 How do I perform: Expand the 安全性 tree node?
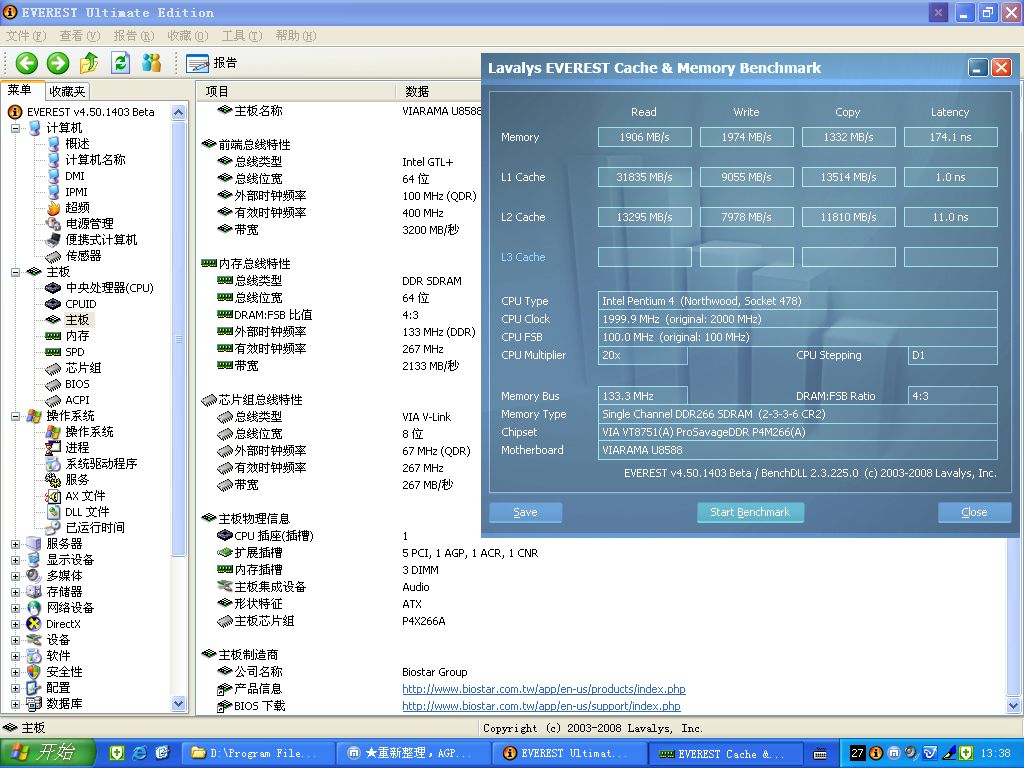coord(15,672)
